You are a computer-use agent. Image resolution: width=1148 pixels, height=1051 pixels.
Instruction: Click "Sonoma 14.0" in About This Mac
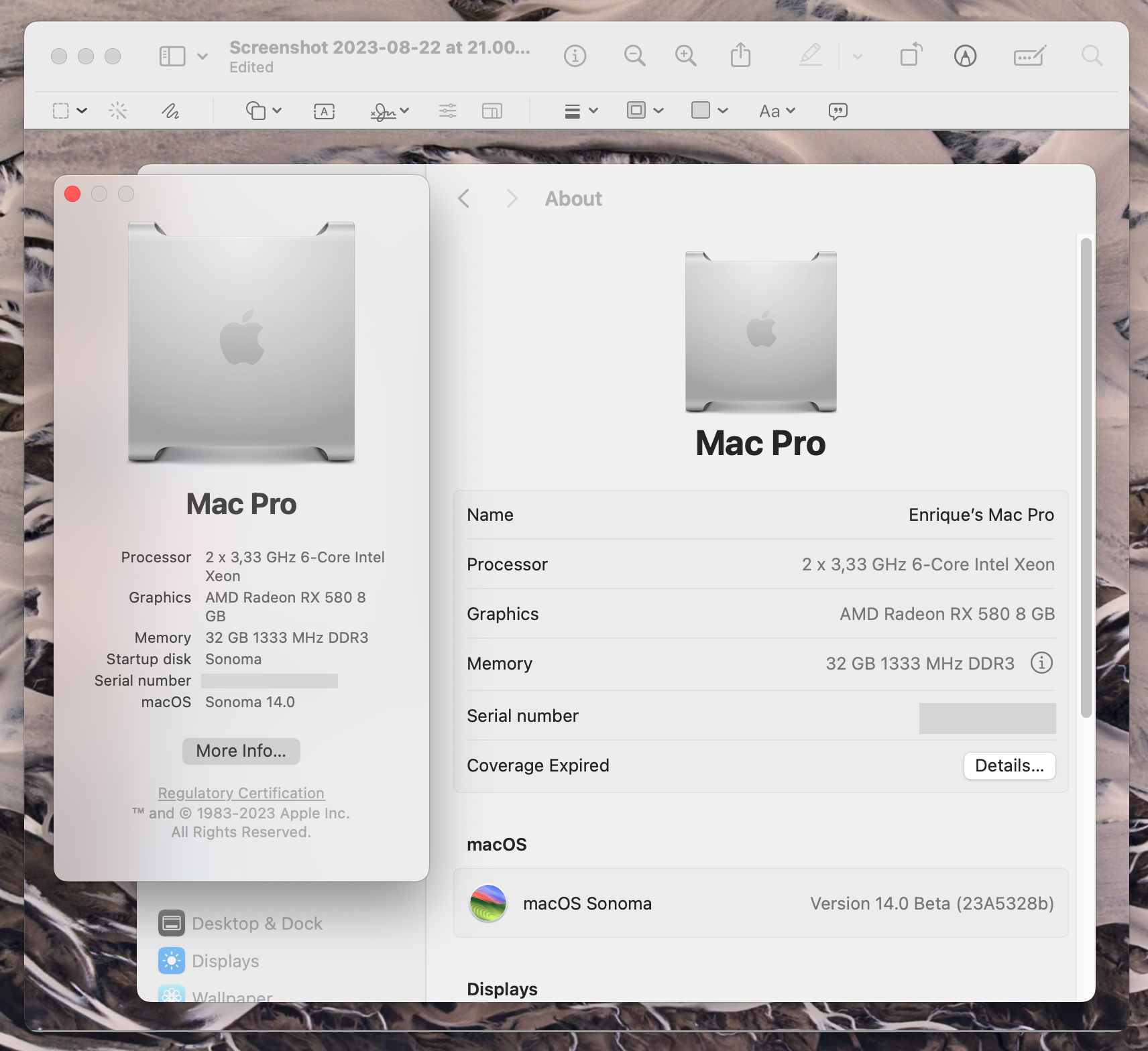pyautogui.click(x=250, y=702)
